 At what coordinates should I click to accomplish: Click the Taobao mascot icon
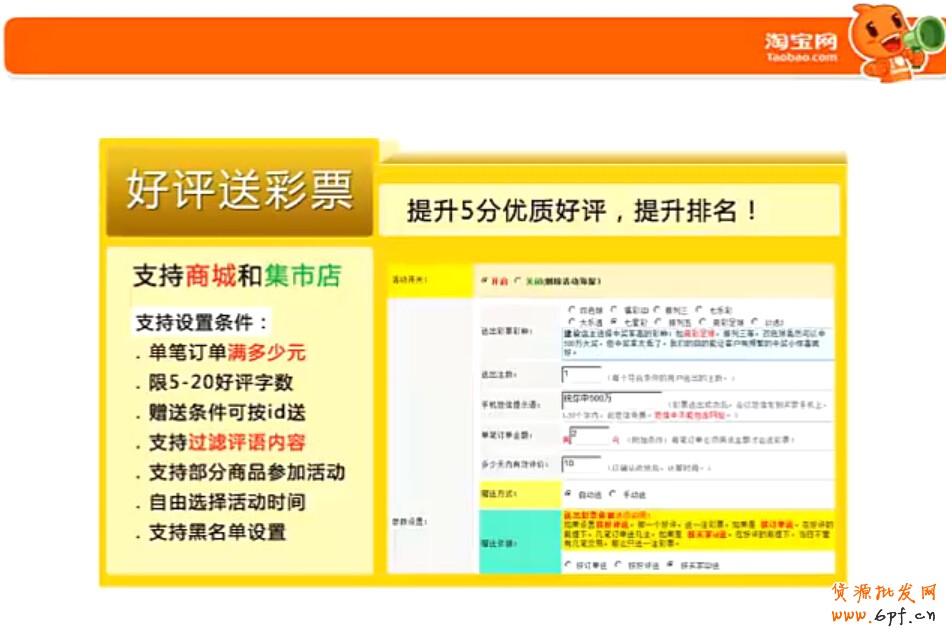point(886,40)
